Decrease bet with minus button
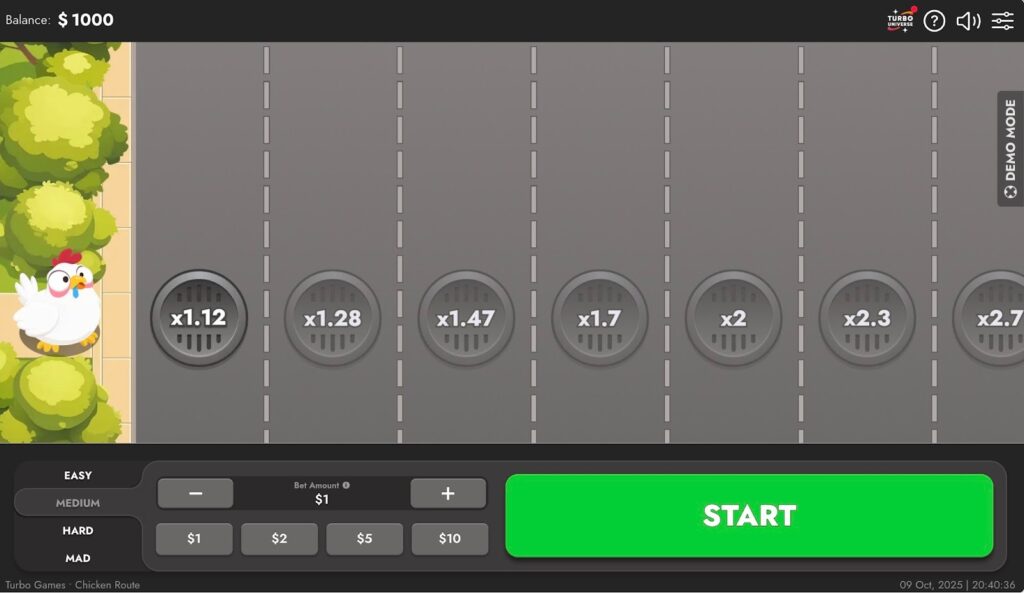 [x=195, y=493]
